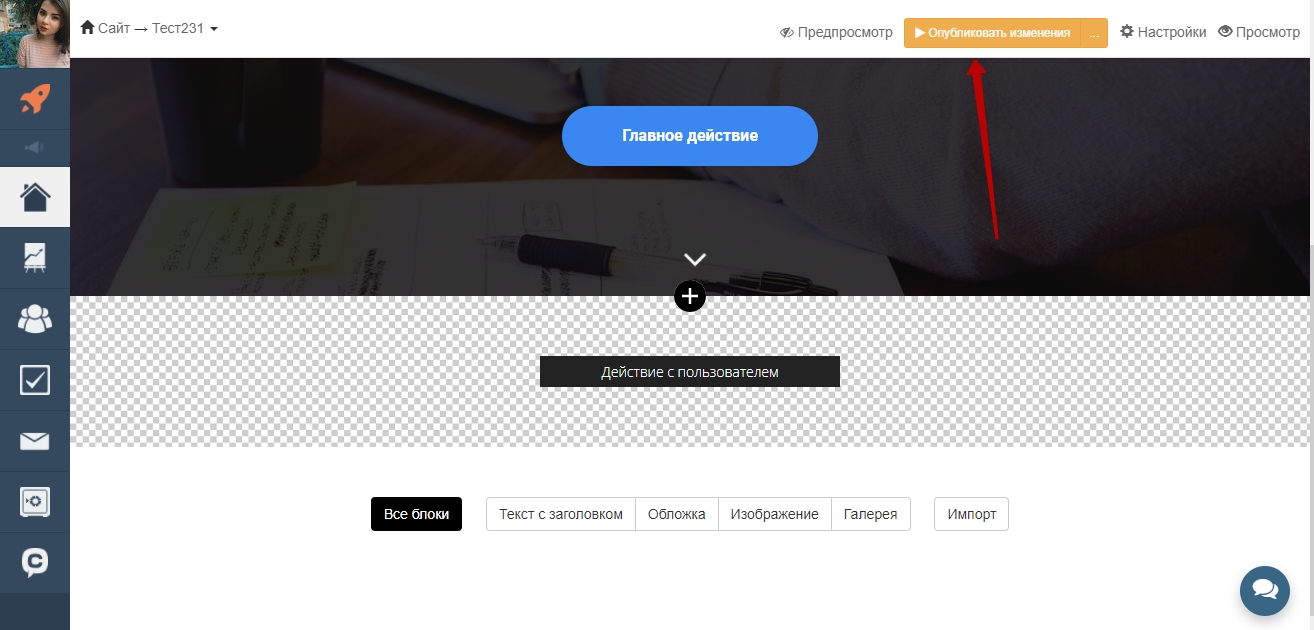
Task: Open the checkmark tasks sidebar icon
Action: (35, 380)
